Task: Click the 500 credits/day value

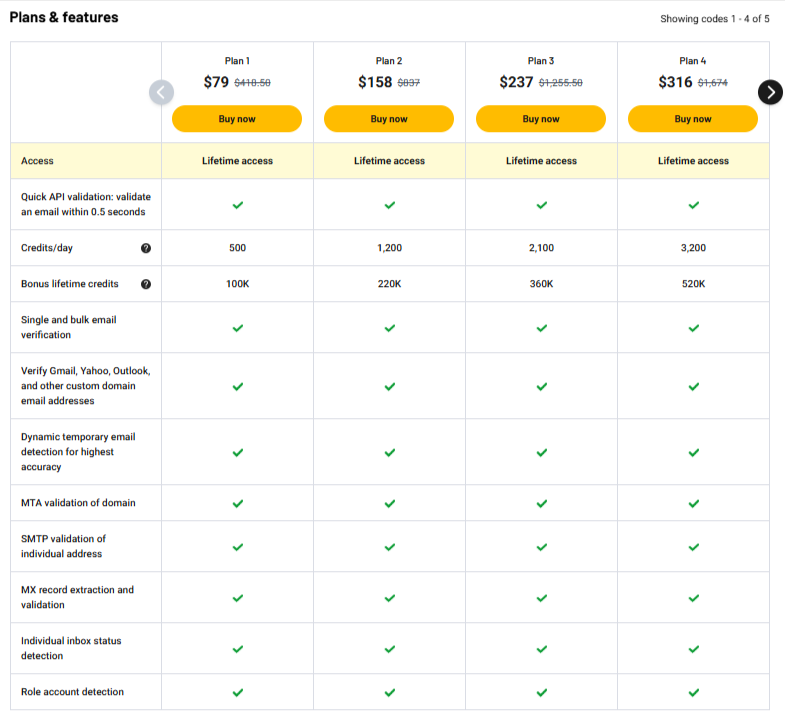Action: click(237, 248)
